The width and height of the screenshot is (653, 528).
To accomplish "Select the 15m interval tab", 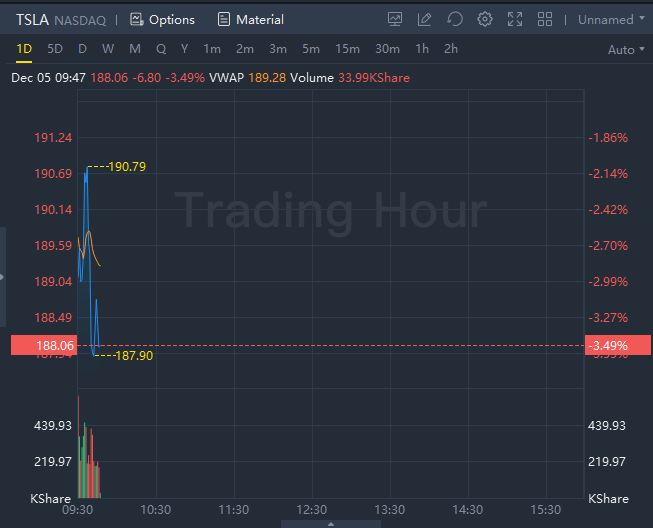I will [x=347, y=49].
